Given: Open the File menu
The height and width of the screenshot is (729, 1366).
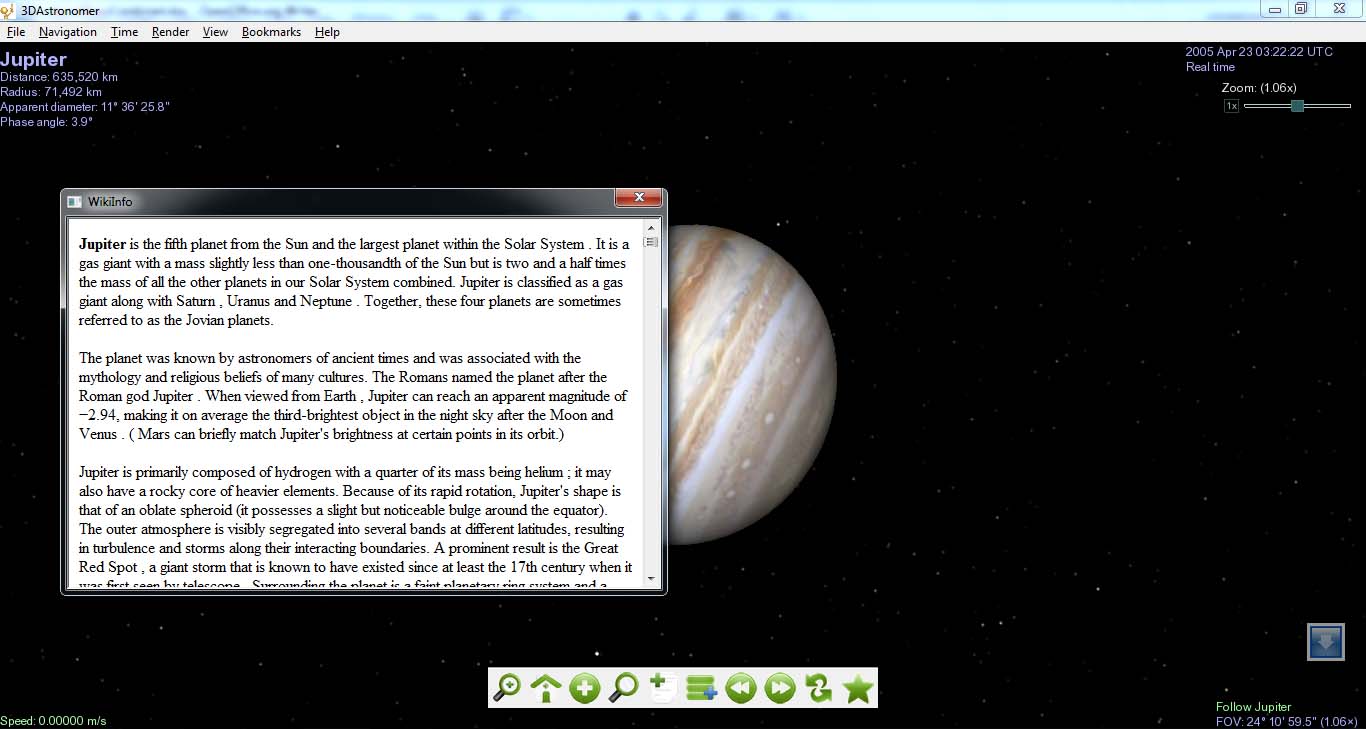Looking at the screenshot, I should 16,32.
